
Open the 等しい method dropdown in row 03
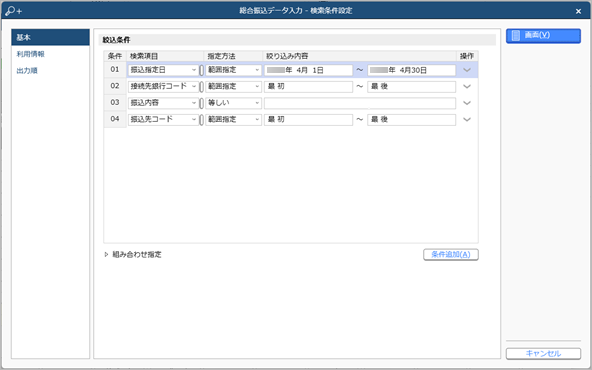point(233,103)
